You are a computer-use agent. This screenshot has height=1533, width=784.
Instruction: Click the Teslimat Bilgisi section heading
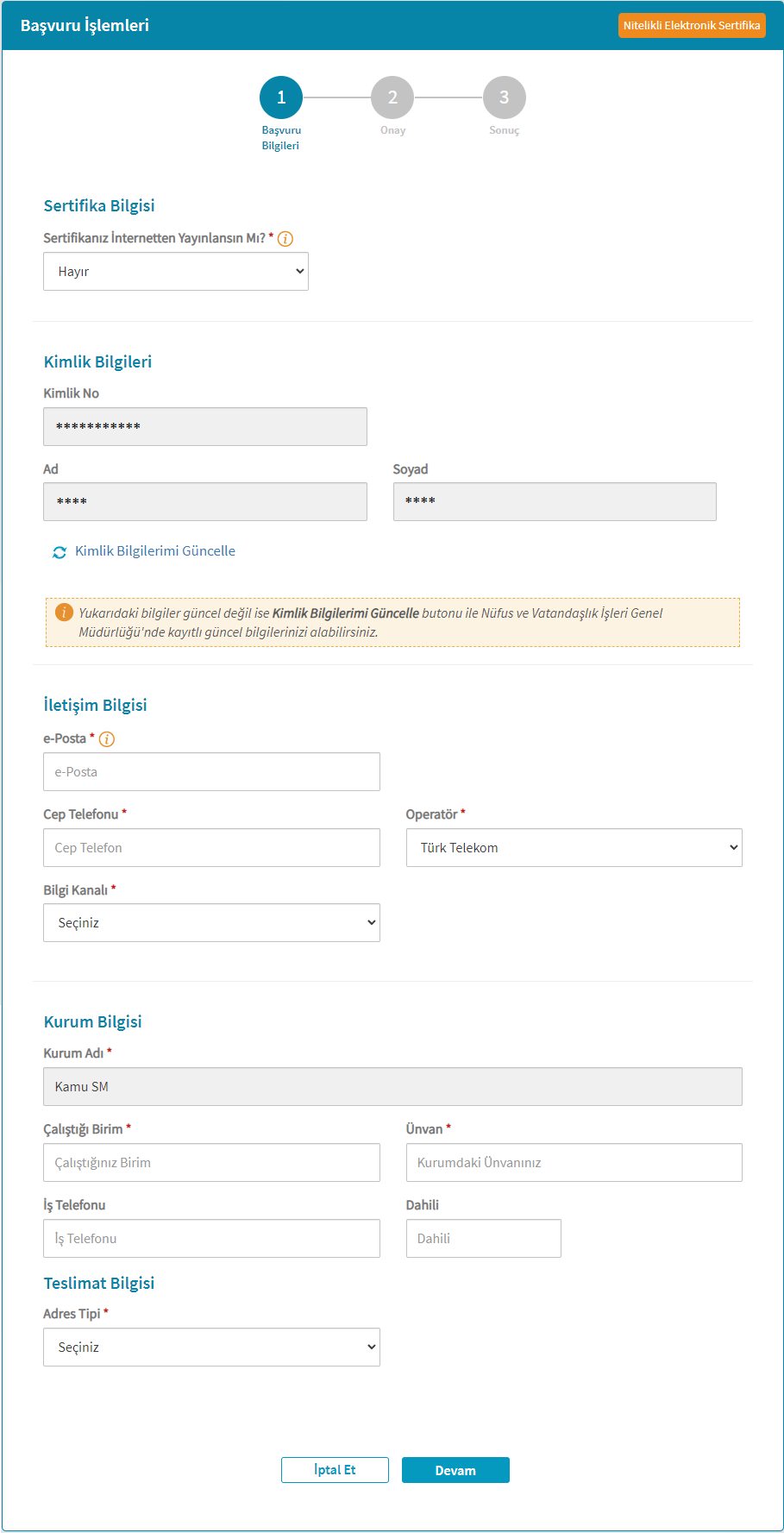click(99, 1283)
